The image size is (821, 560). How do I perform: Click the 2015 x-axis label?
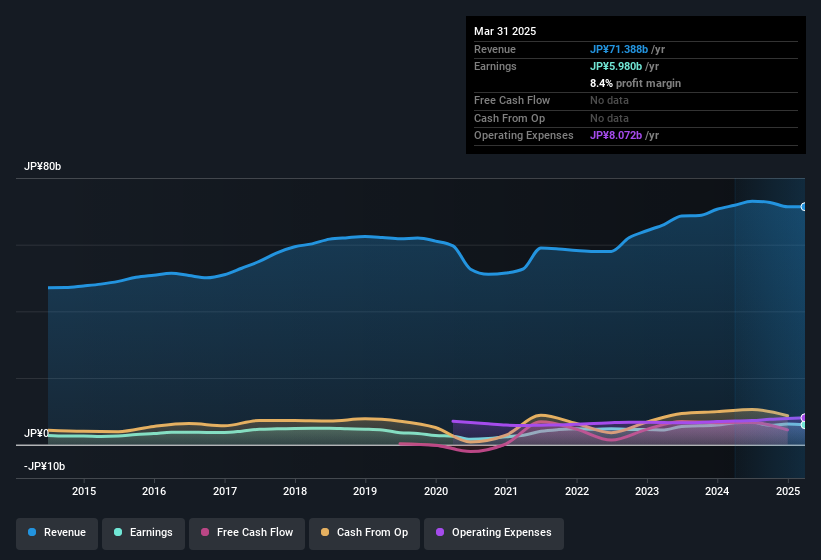point(84,491)
